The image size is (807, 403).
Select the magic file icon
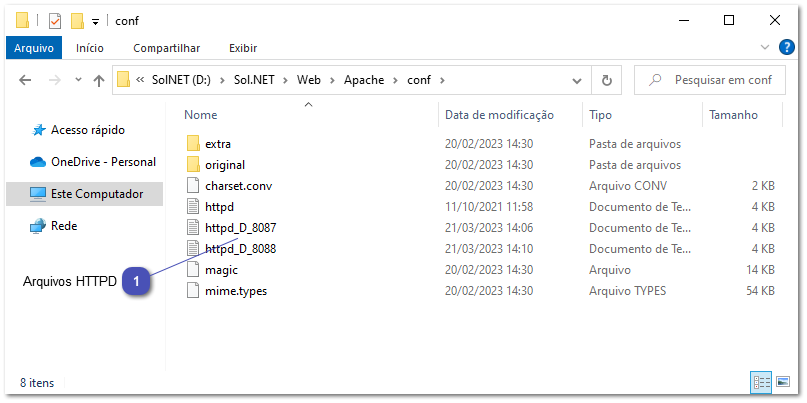193,270
